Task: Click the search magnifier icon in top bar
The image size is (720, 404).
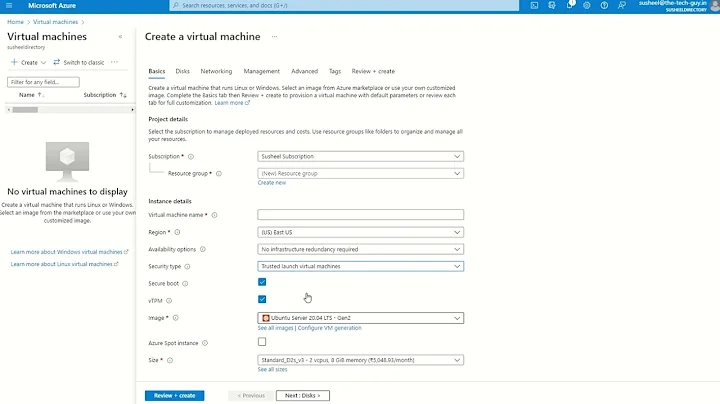Action: click(175, 6)
